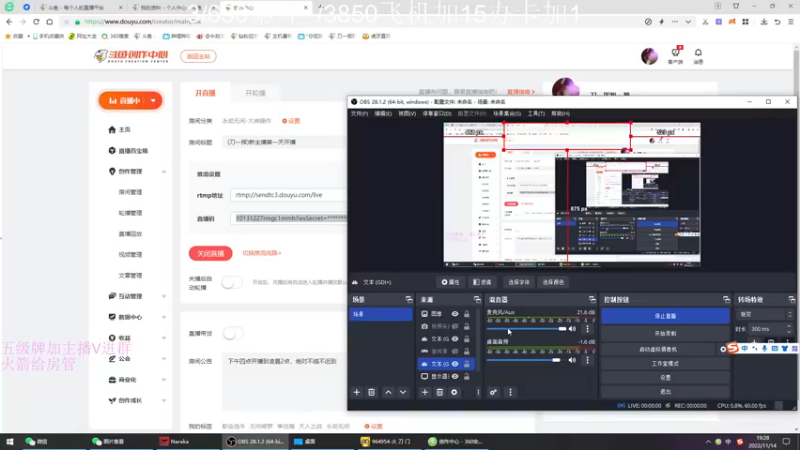This screenshot has height=450, width=800.
Task: Open 文件(F) menu in OBS
Action: pyautogui.click(x=359, y=114)
